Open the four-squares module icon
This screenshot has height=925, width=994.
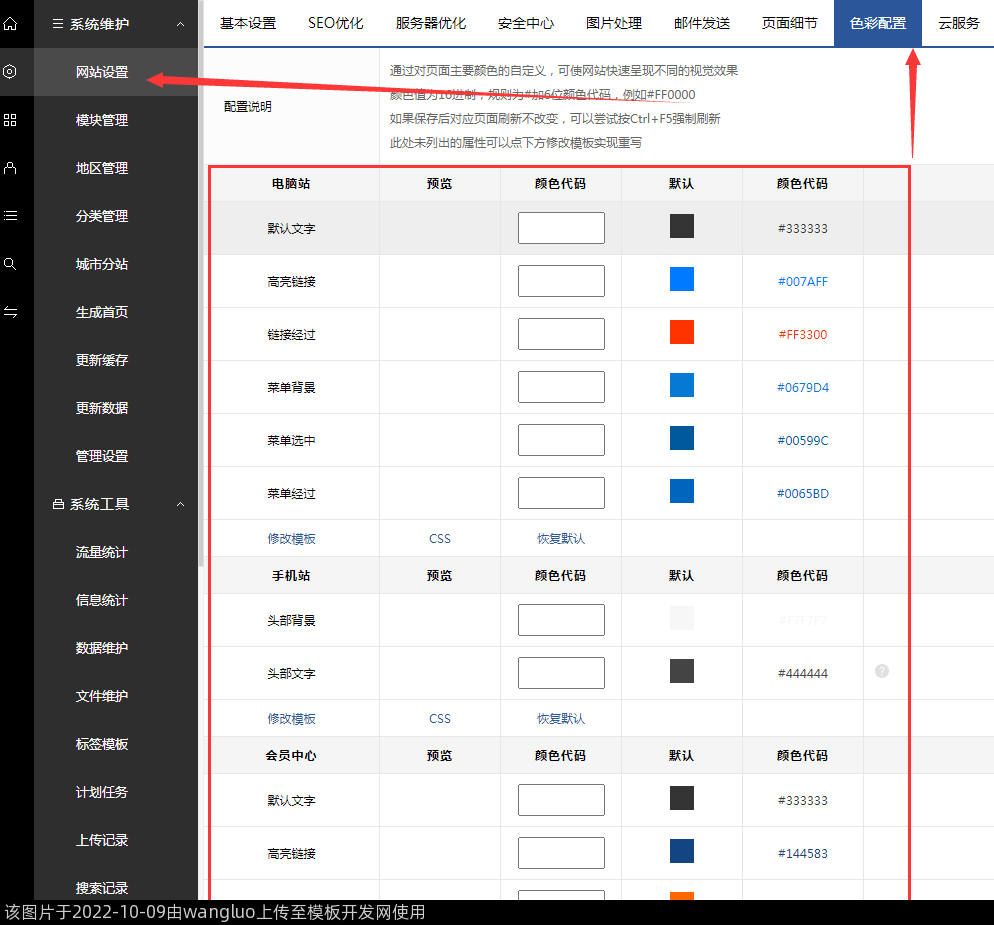pyautogui.click(x=10, y=120)
